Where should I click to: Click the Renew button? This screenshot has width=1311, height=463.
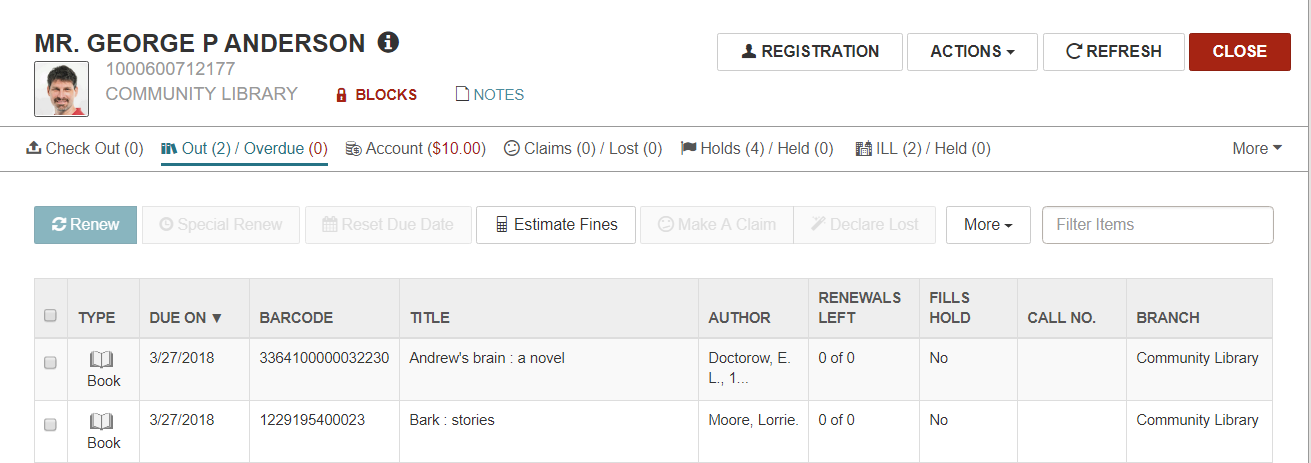coord(85,225)
